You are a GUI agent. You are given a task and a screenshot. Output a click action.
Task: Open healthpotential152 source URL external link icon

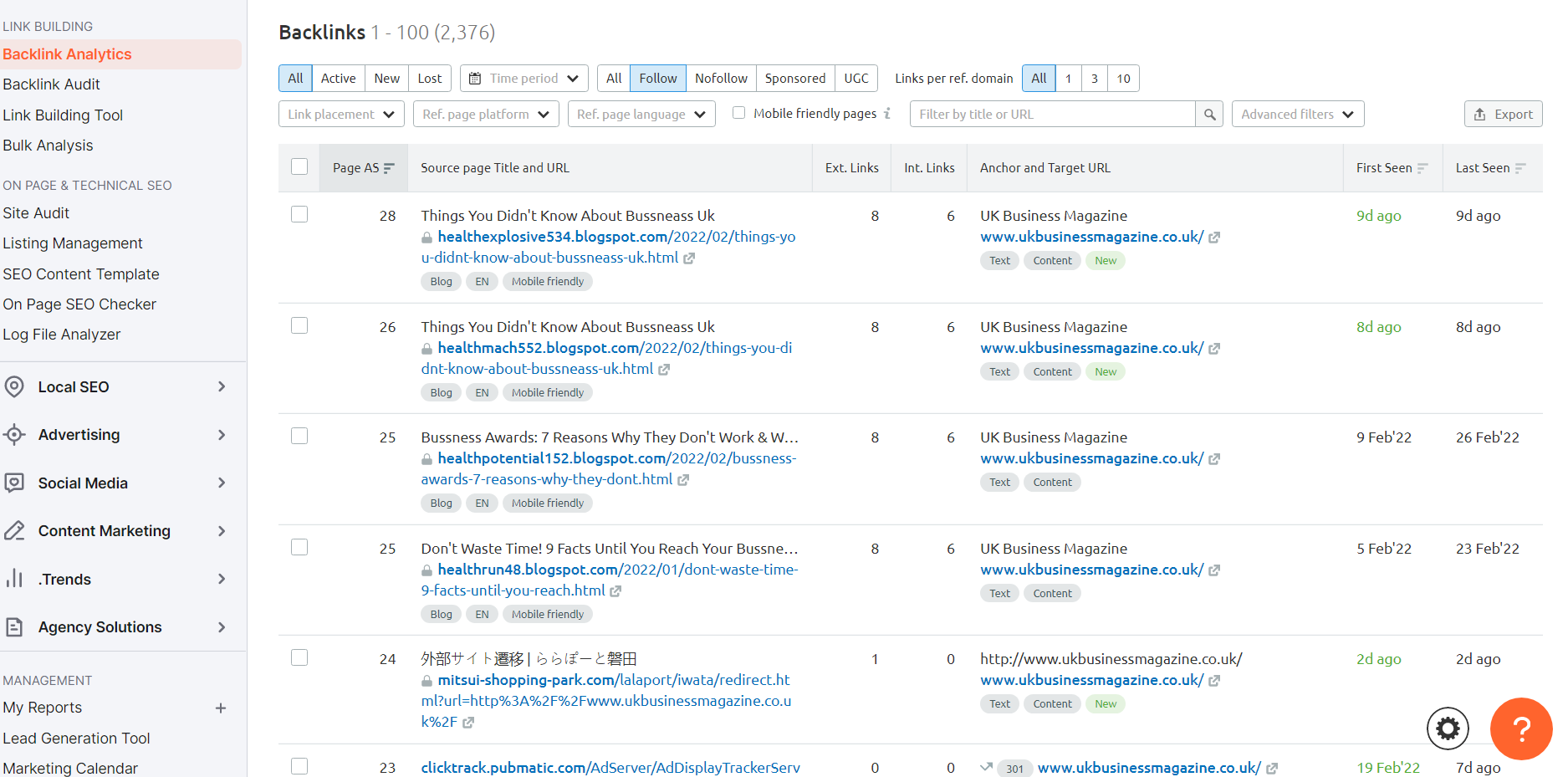(683, 480)
